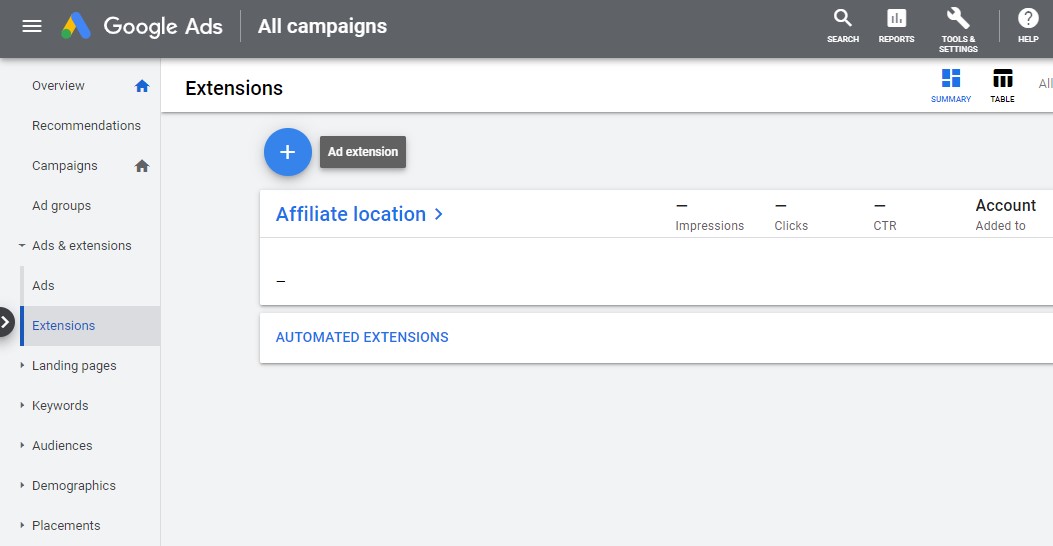Screen dimensions: 1053x546
Task: Expand the Keywords section
Action: (22, 406)
